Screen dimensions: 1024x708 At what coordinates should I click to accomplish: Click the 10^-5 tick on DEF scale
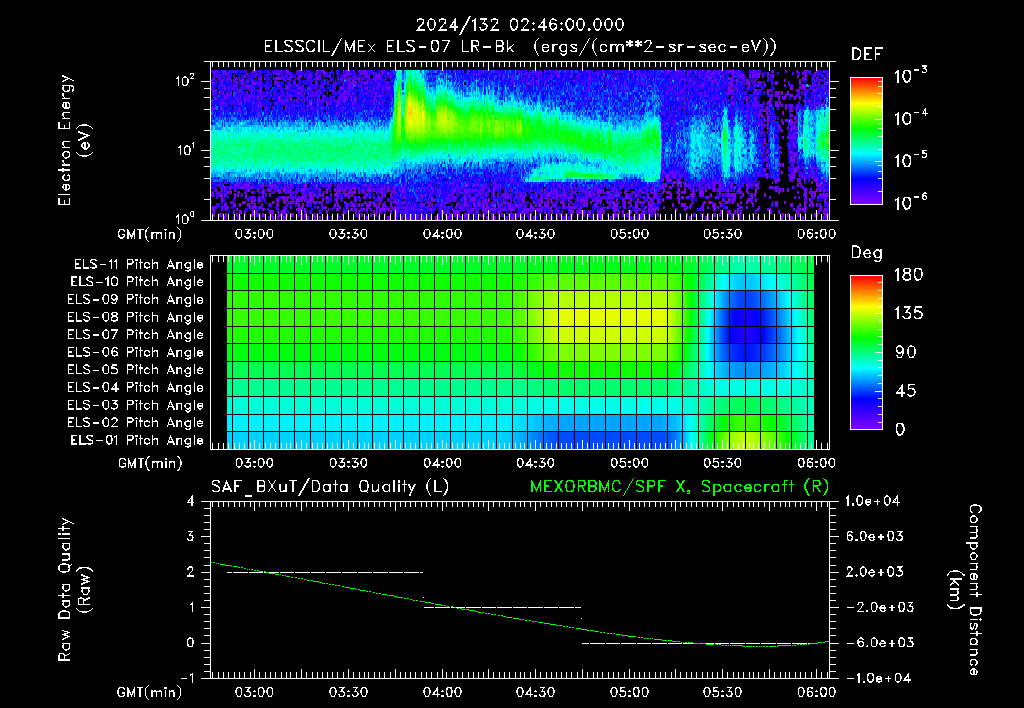910,159
